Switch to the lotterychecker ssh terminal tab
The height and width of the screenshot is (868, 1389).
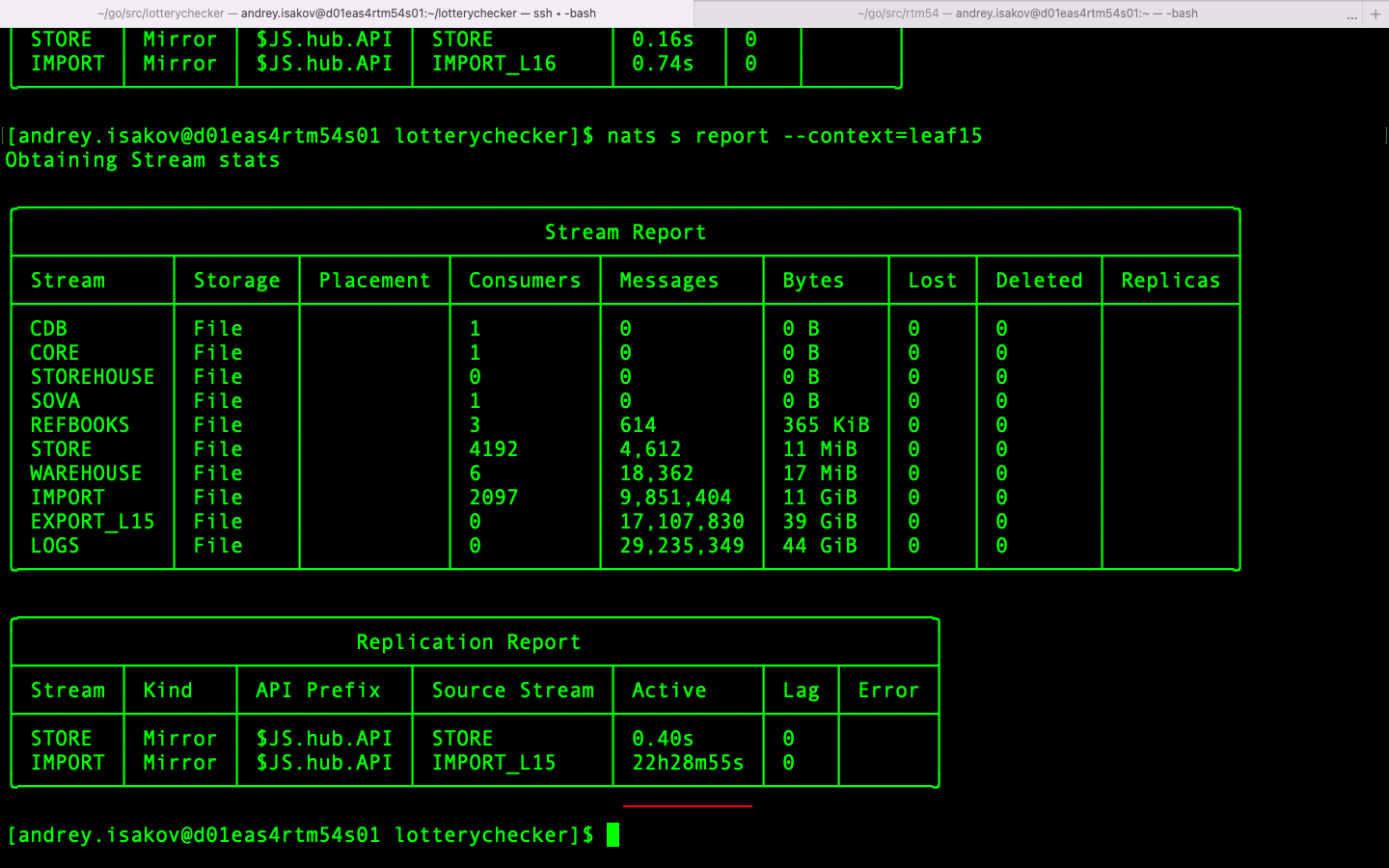[x=346, y=14]
